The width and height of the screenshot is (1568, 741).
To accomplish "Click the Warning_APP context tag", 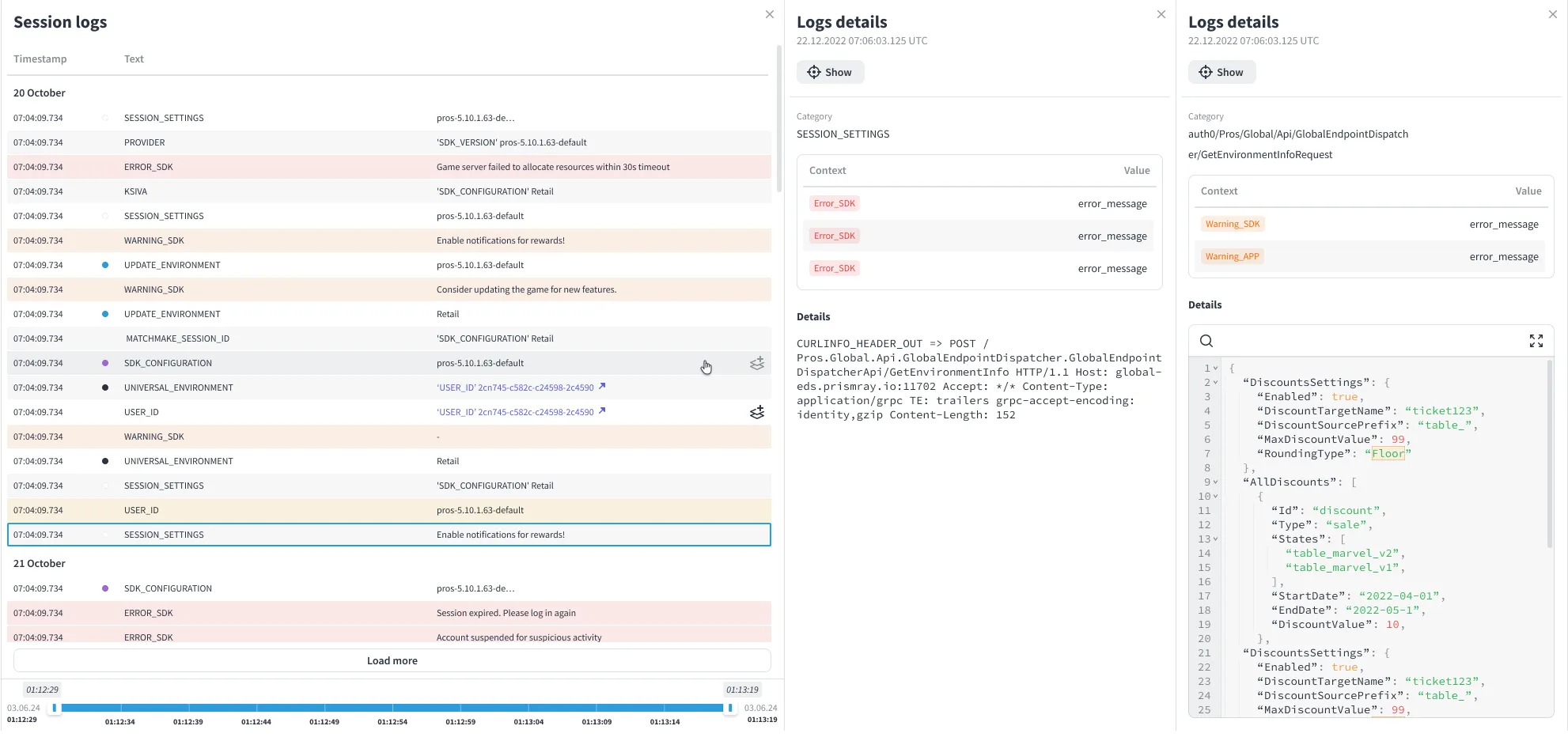I will tap(1232, 256).
